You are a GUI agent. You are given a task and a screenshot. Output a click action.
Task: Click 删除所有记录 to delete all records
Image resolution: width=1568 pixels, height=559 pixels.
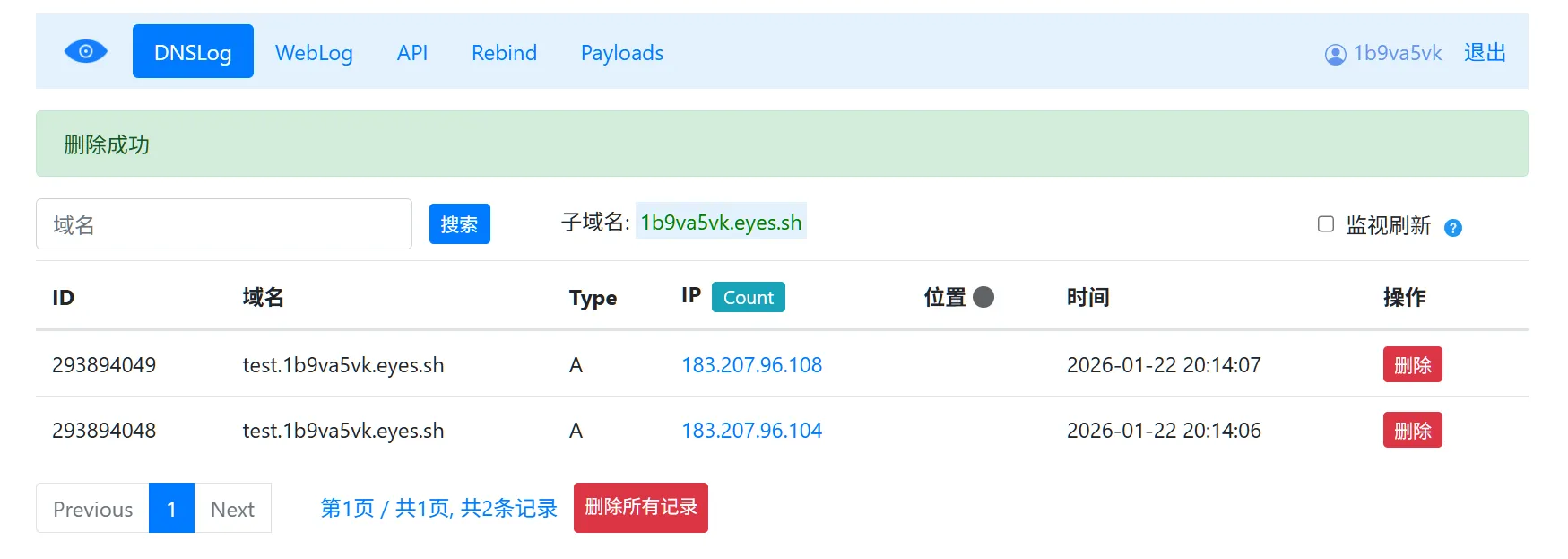click(x=640, y=508)
